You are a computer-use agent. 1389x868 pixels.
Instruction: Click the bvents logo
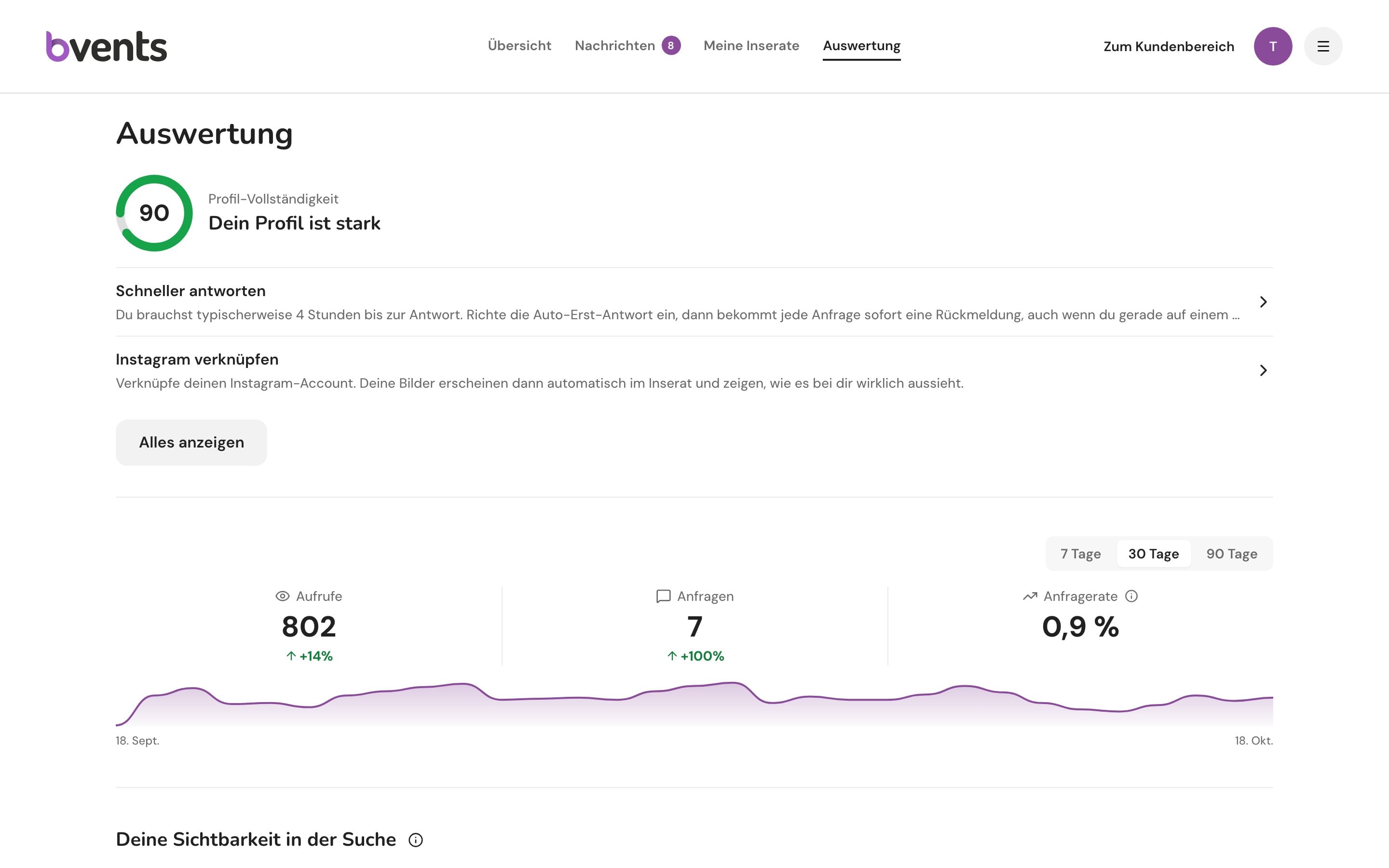click(x=106, y=46)
